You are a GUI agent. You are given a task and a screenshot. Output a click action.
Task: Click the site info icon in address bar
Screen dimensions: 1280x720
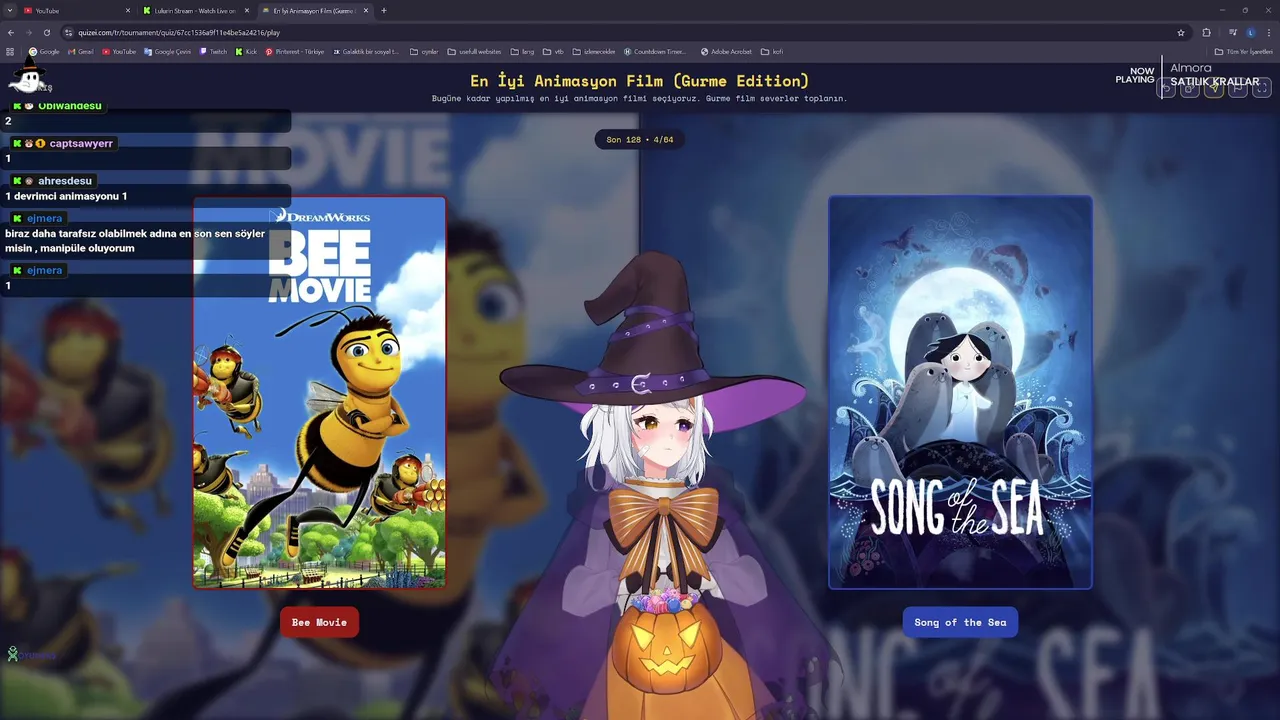coord(69,32)
